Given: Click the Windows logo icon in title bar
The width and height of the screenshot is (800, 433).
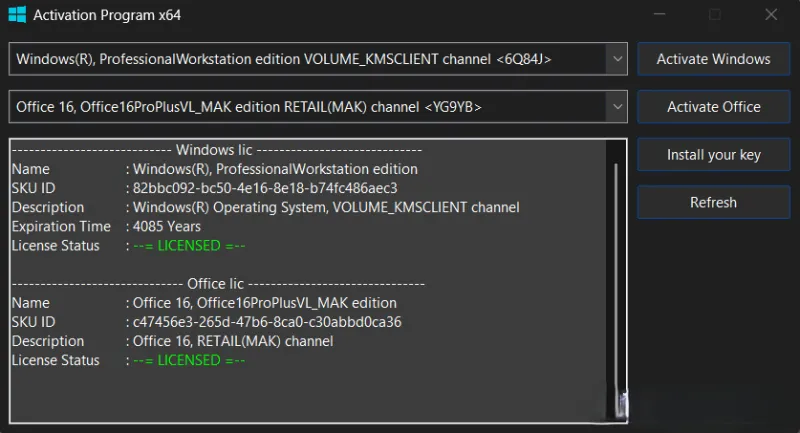Looking at the screenshot, I should click(x=17, y=15).
